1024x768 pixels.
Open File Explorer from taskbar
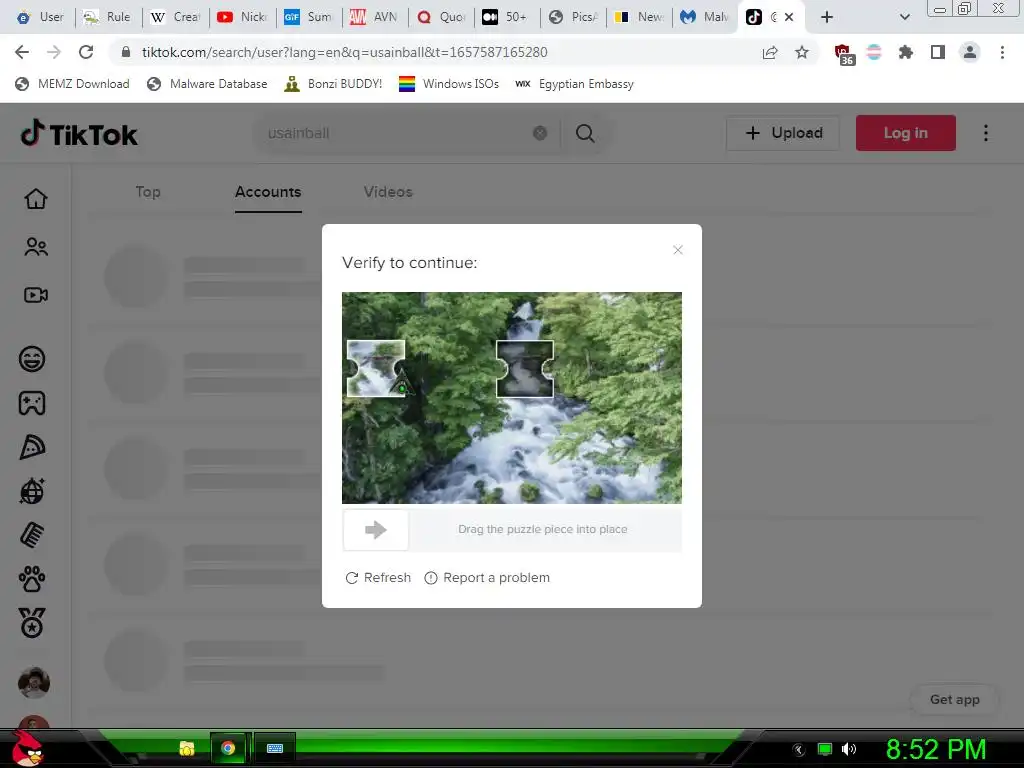187,748
